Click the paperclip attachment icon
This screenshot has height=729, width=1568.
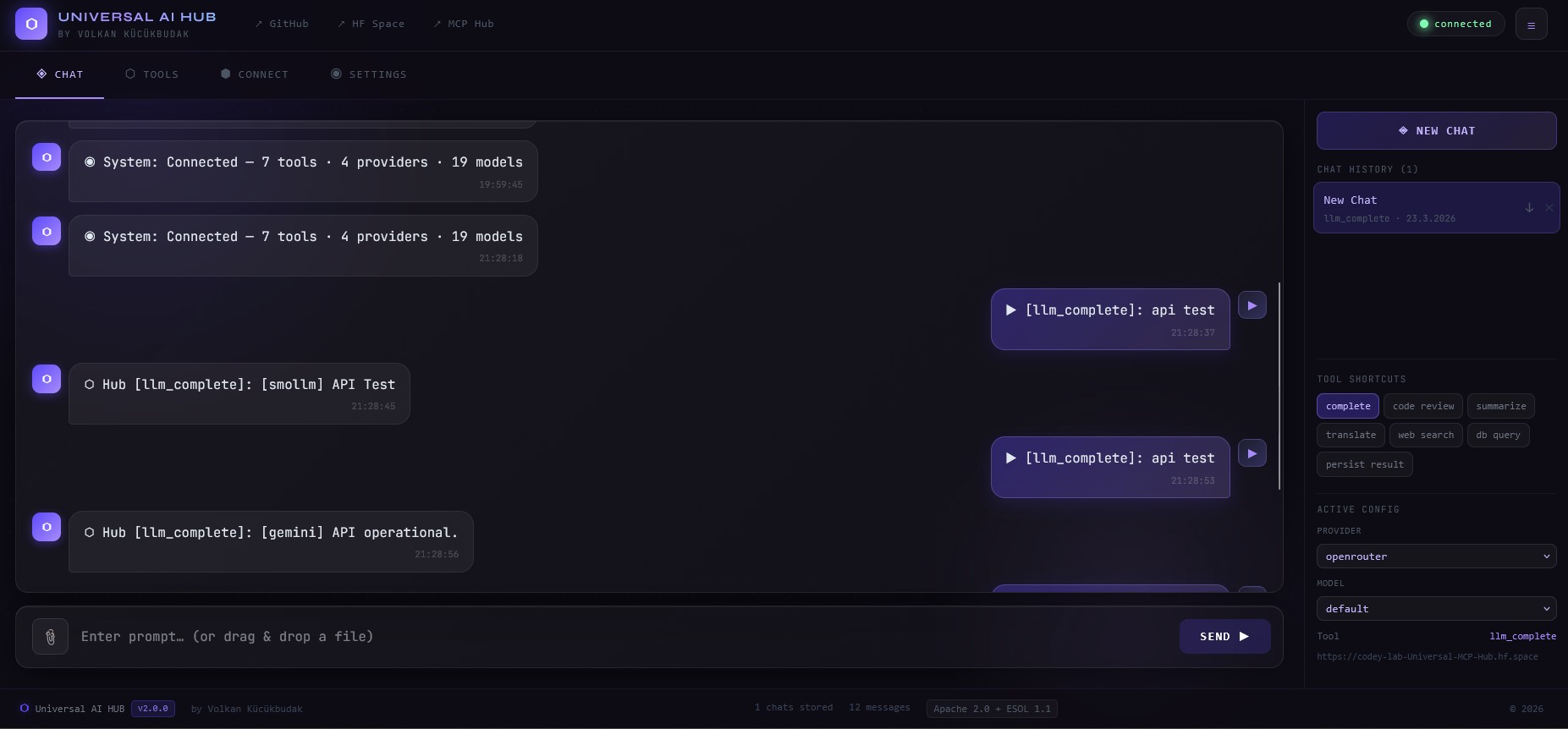(50, 637)
